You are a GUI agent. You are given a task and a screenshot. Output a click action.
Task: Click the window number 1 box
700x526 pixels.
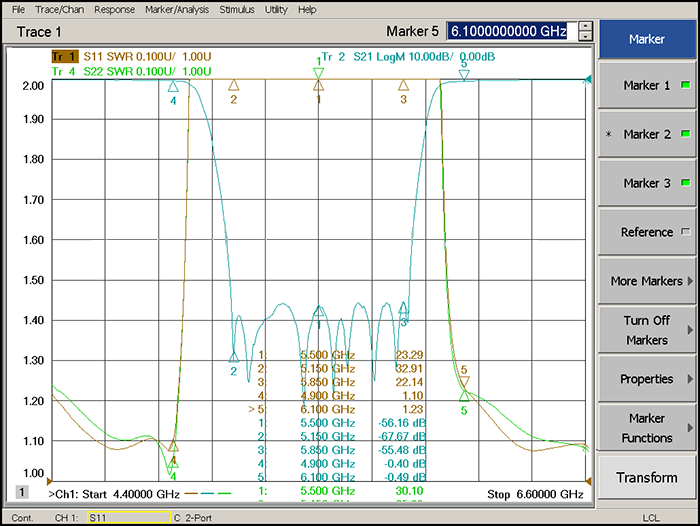tap(22, 492)
